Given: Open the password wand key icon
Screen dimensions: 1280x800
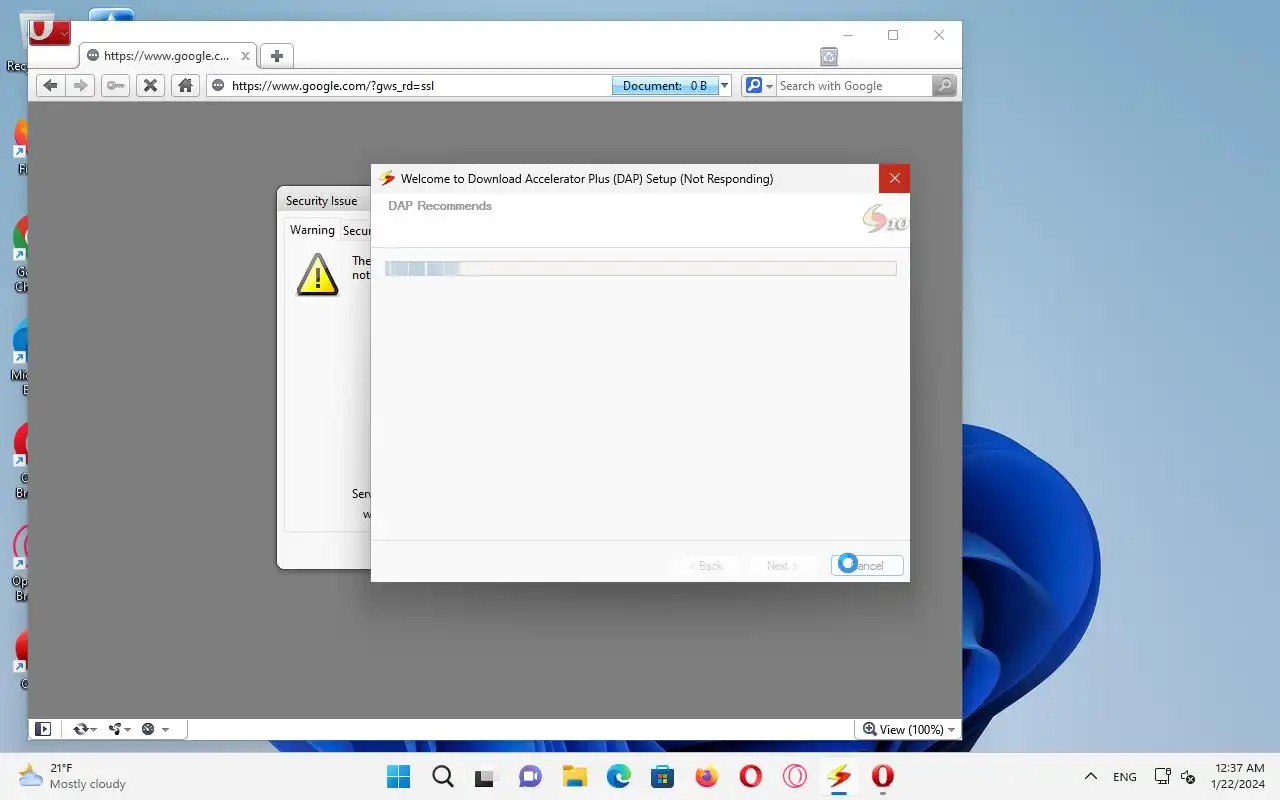Looking at the screenshot, I should (x=116, y=86).
